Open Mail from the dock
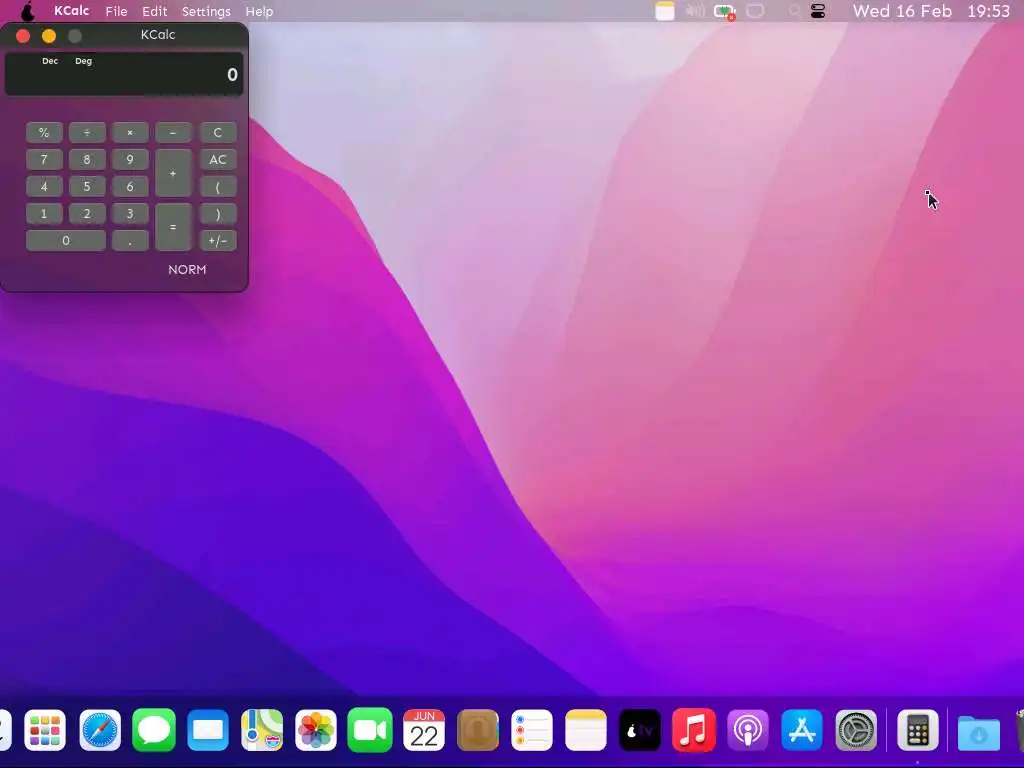This screenshot has height=768, width=1024. click(x=208, y=730)
